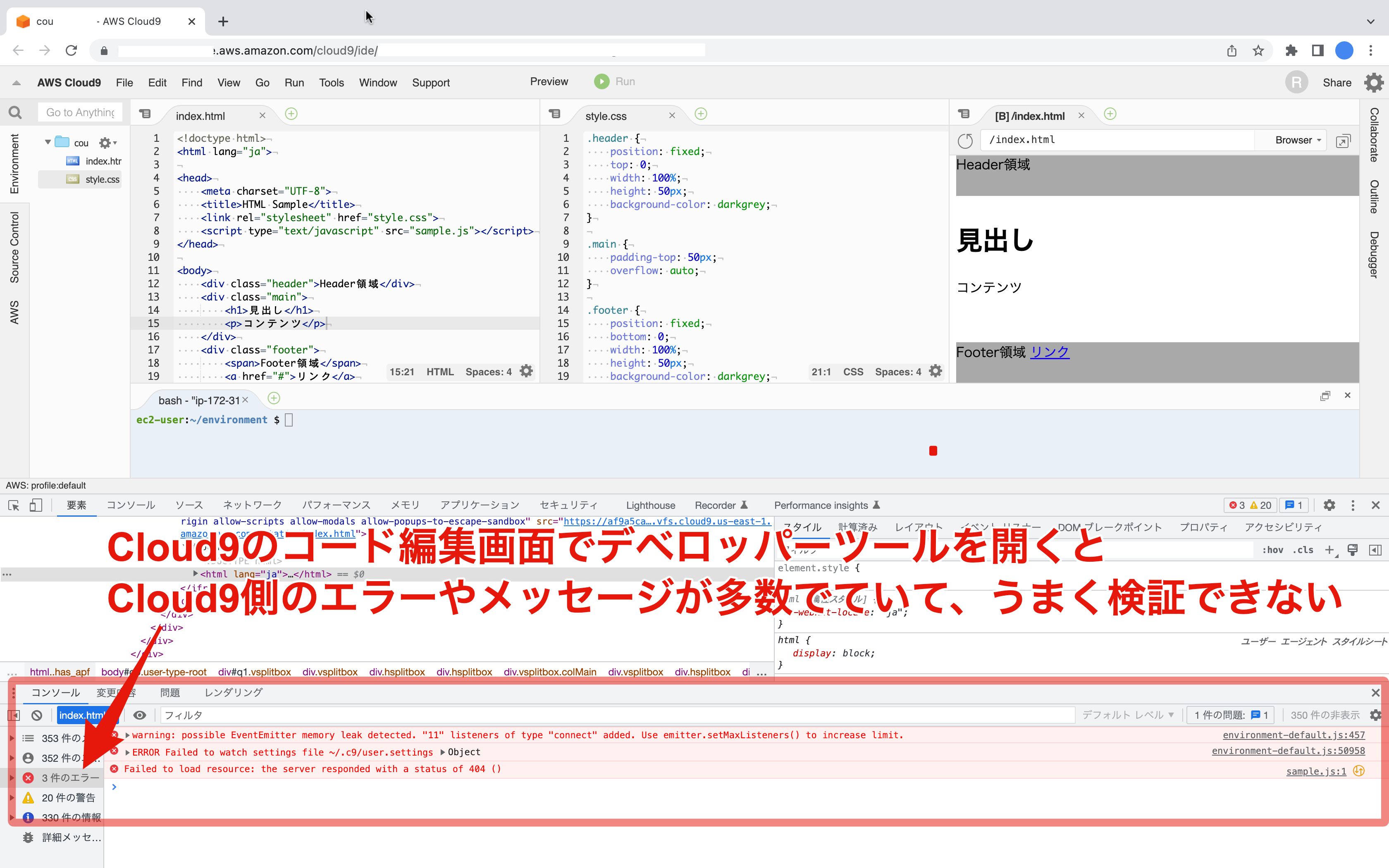Collapse the 'cou' folder tree
The image size is (1389, 868).
(48, 142)
